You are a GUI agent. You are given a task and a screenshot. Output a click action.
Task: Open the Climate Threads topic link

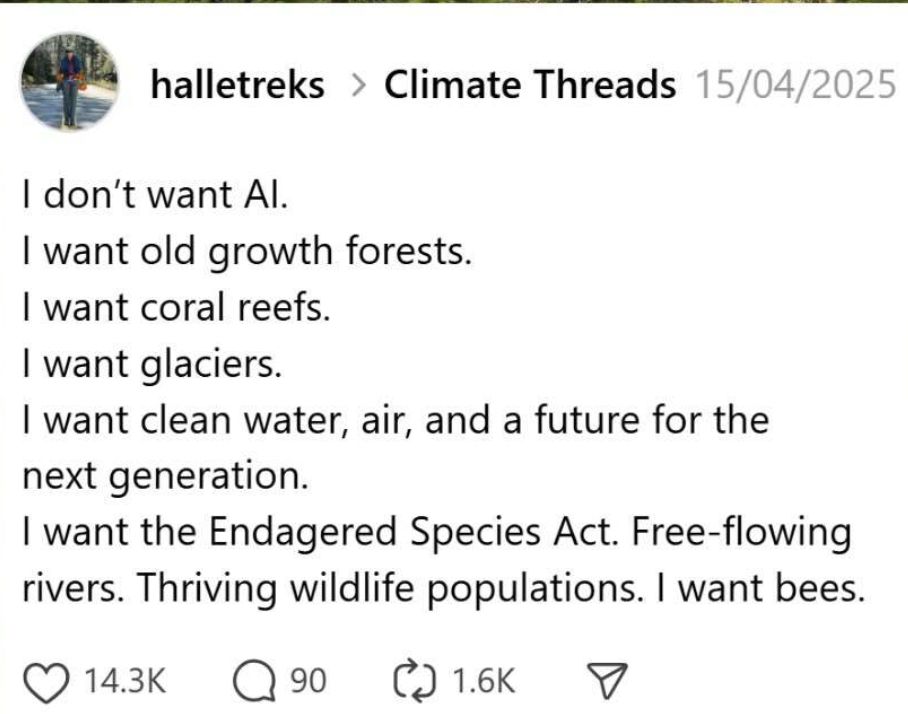coord(530,85)
